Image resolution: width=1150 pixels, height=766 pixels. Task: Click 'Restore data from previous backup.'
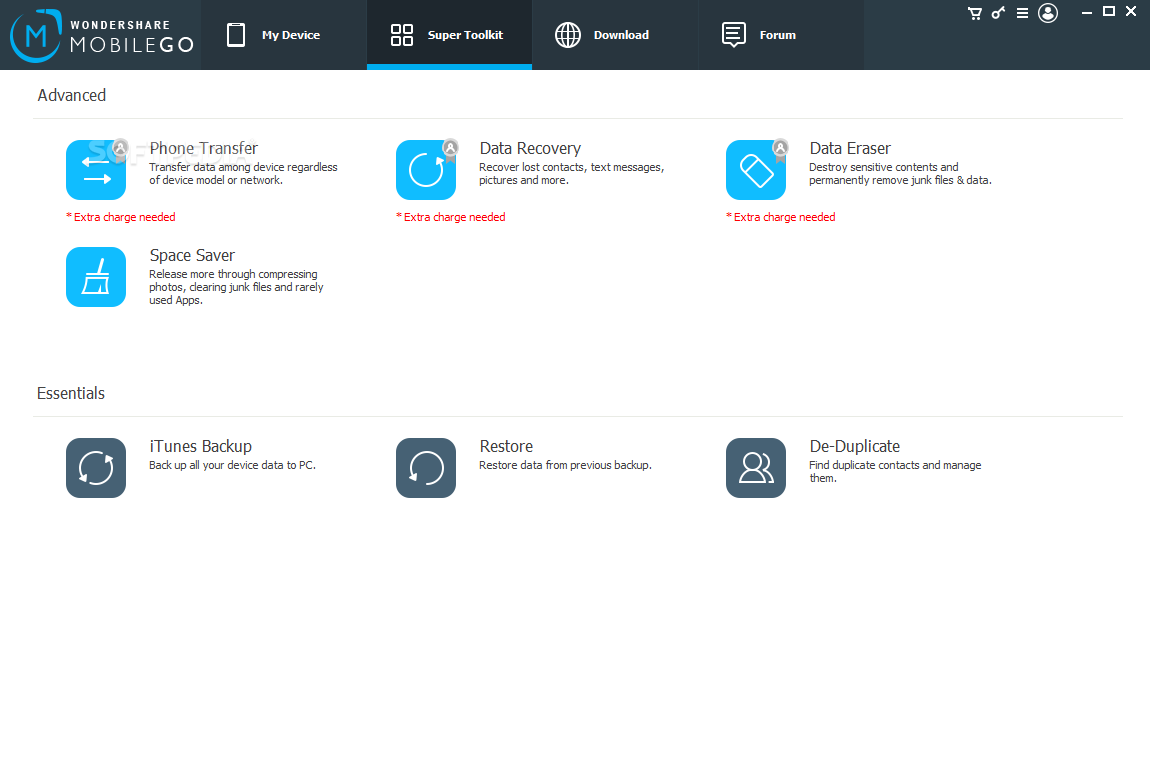pos(565,465)
